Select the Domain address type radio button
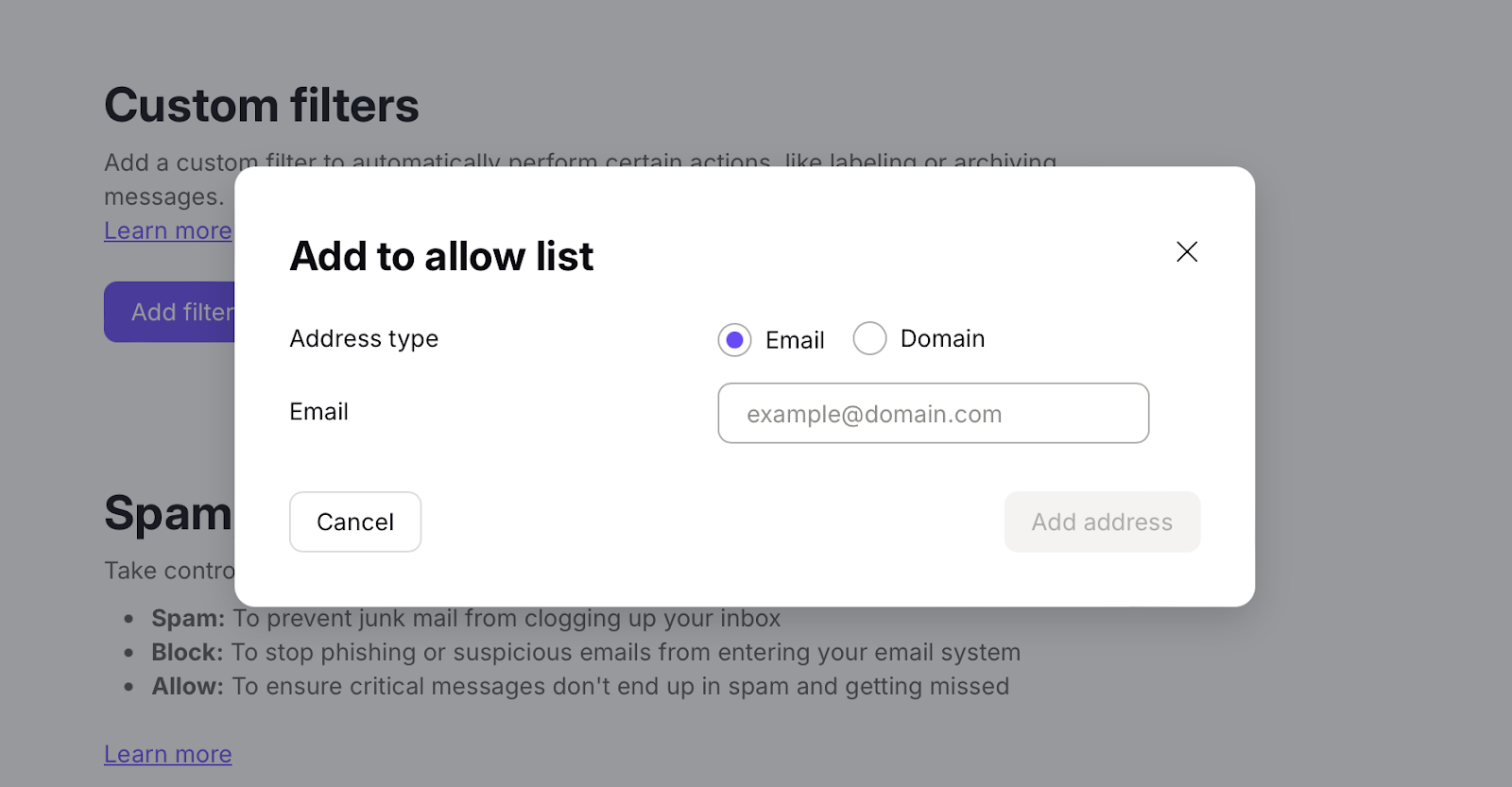This screenshot has height=787, width=1512. coord(869,338)
